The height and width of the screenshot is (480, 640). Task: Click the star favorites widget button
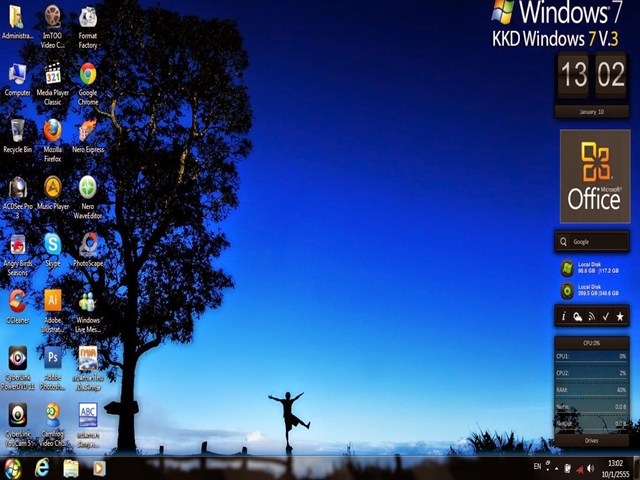tap(620, 316)
